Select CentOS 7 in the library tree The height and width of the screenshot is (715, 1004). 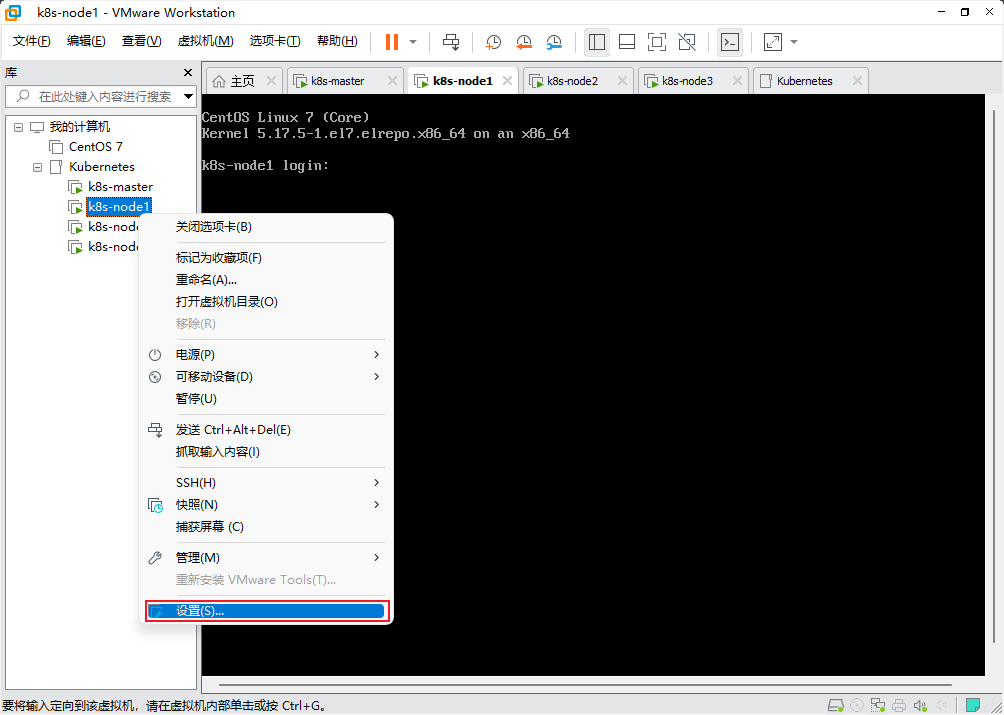(95, 147)
